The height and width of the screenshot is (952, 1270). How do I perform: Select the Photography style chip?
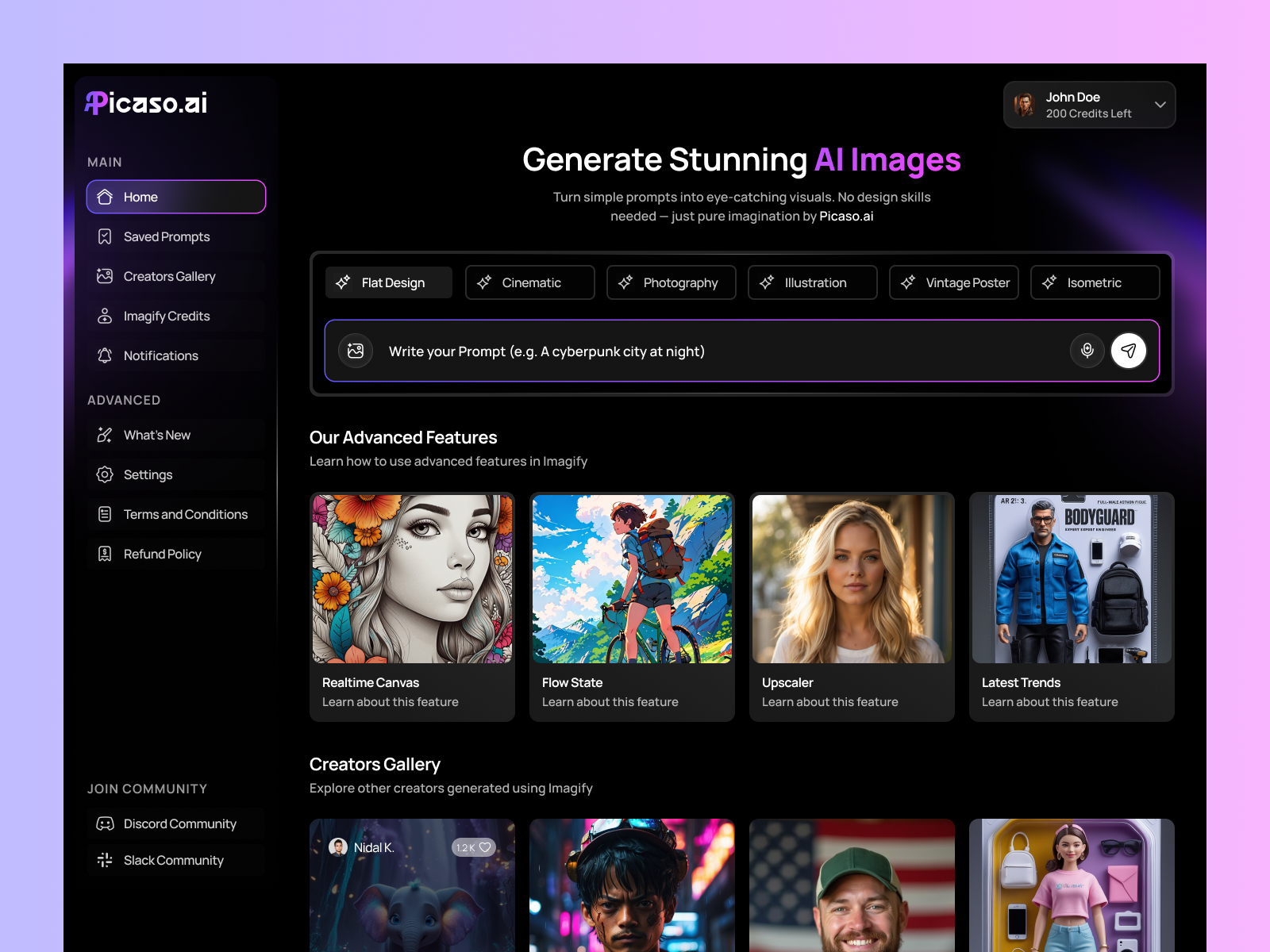(671, 282)
